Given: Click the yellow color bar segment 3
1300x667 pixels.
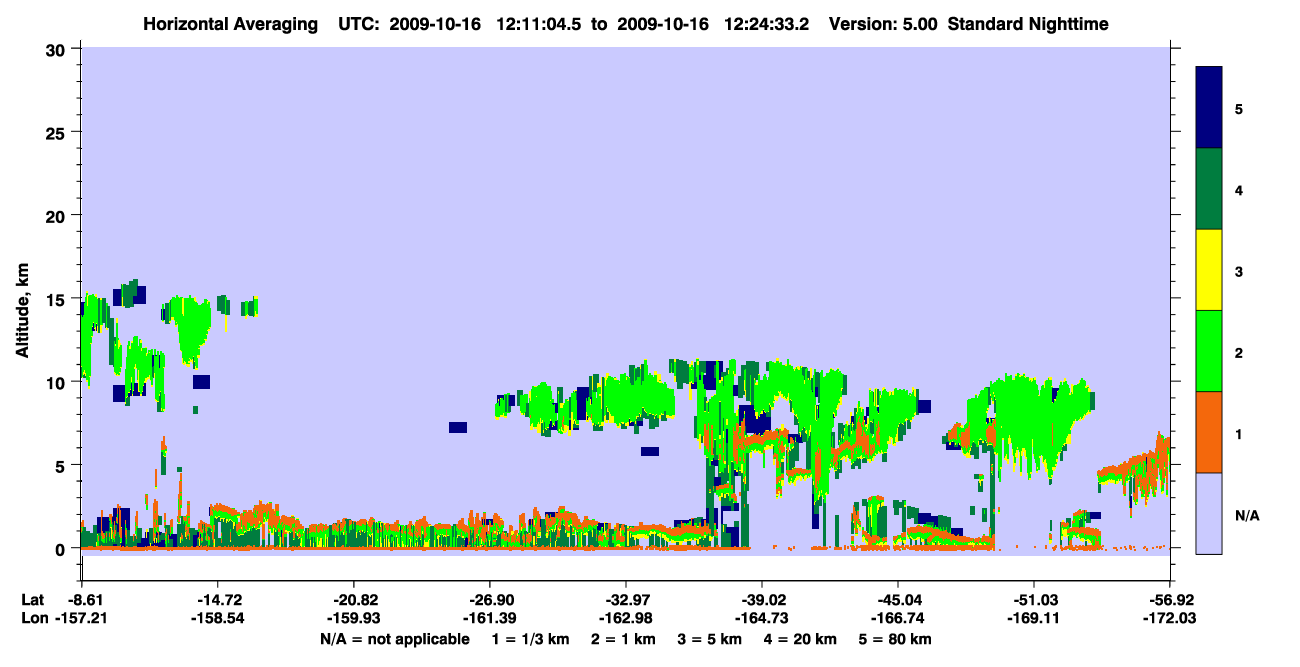Looking at the screenshot, I should tap(1209, 270).
